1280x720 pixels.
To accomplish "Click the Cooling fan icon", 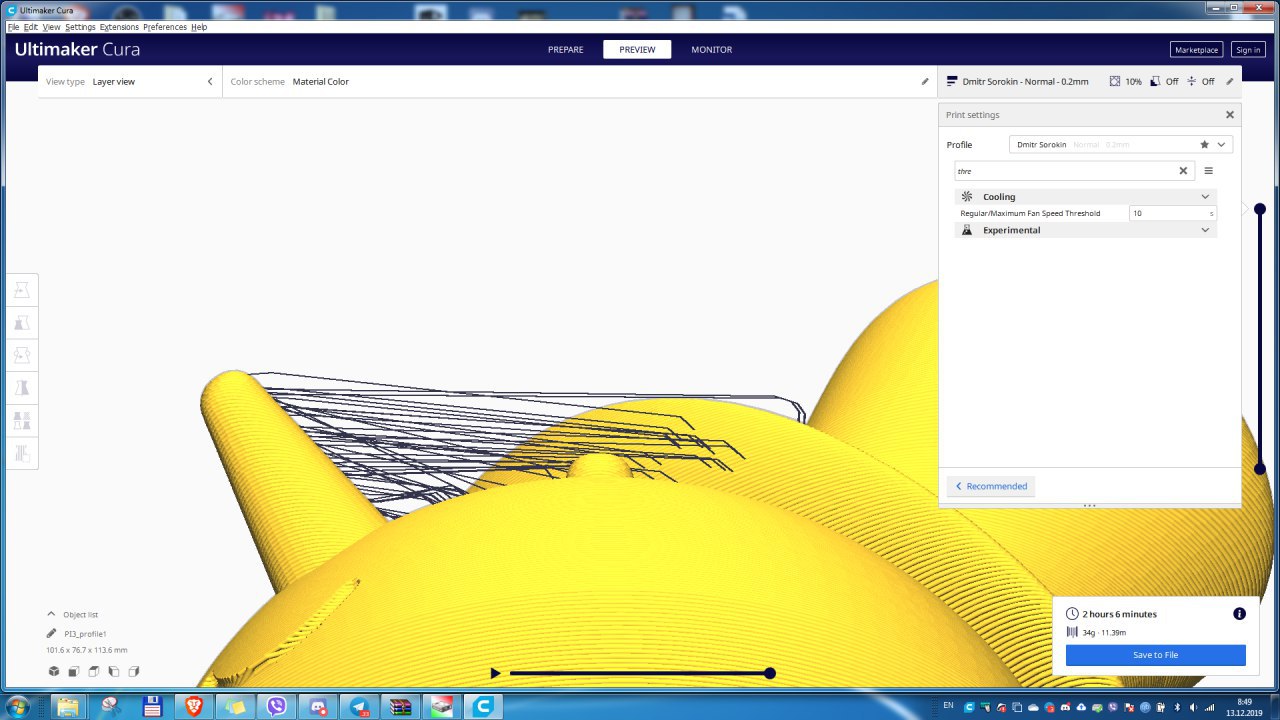I will click(967, 196).
